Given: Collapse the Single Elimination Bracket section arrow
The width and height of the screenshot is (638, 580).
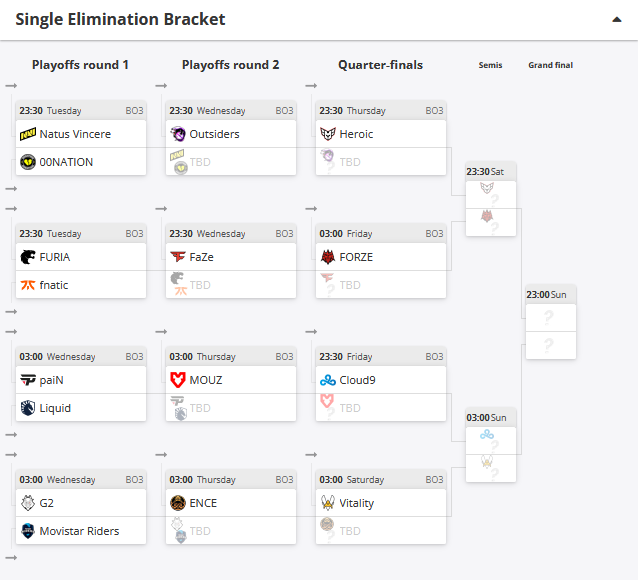Looking at the screenshot, I should pyautogui.click(x=617, y=19).
